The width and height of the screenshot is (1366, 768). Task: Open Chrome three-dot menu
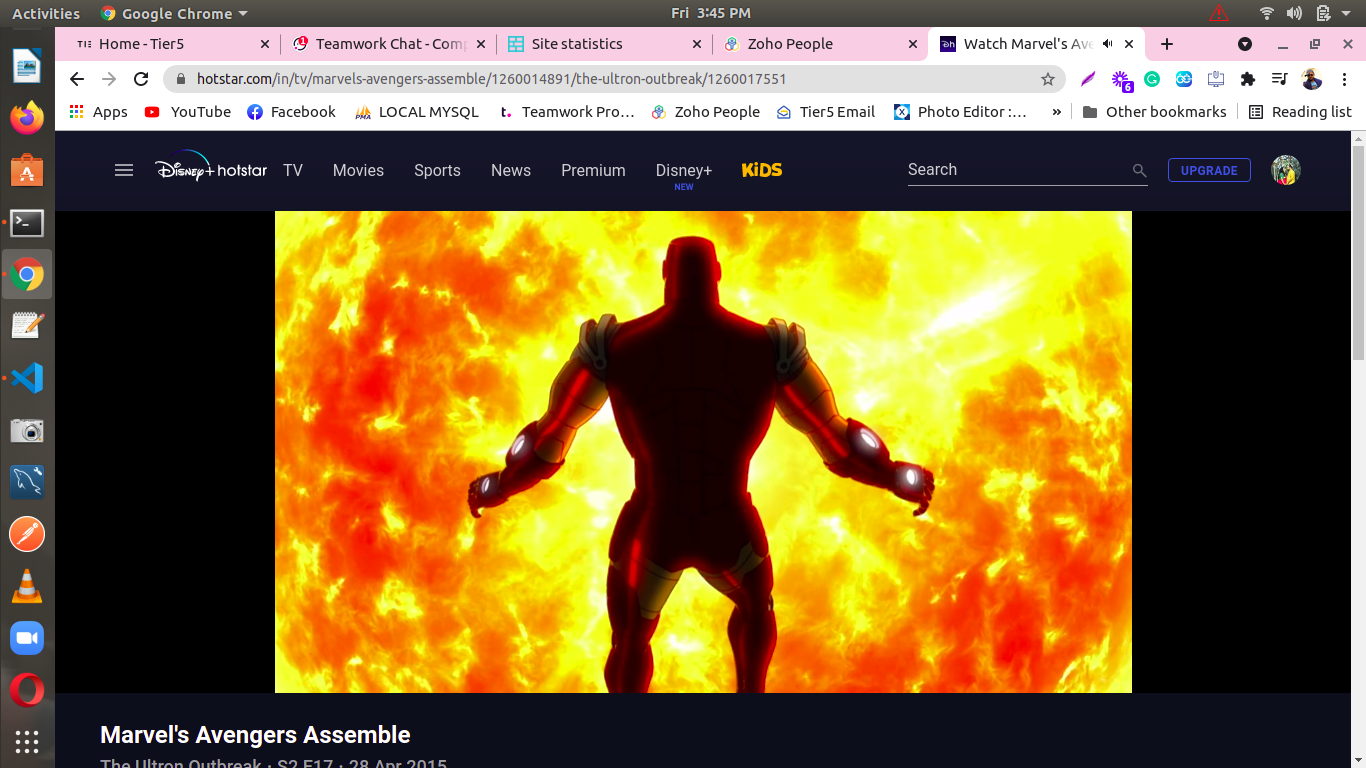pos(1345,79)
